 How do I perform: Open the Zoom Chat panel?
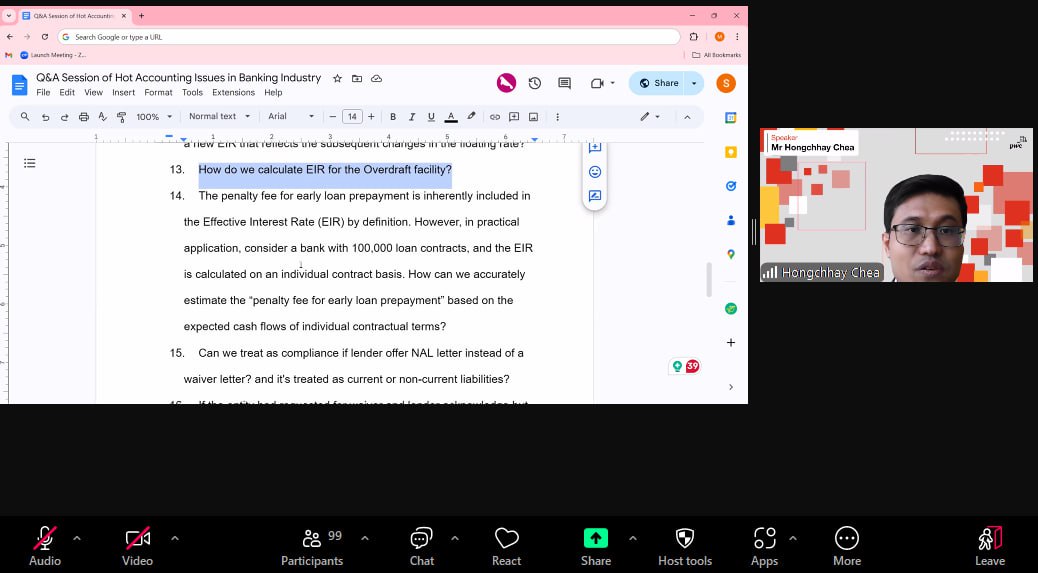422,547
